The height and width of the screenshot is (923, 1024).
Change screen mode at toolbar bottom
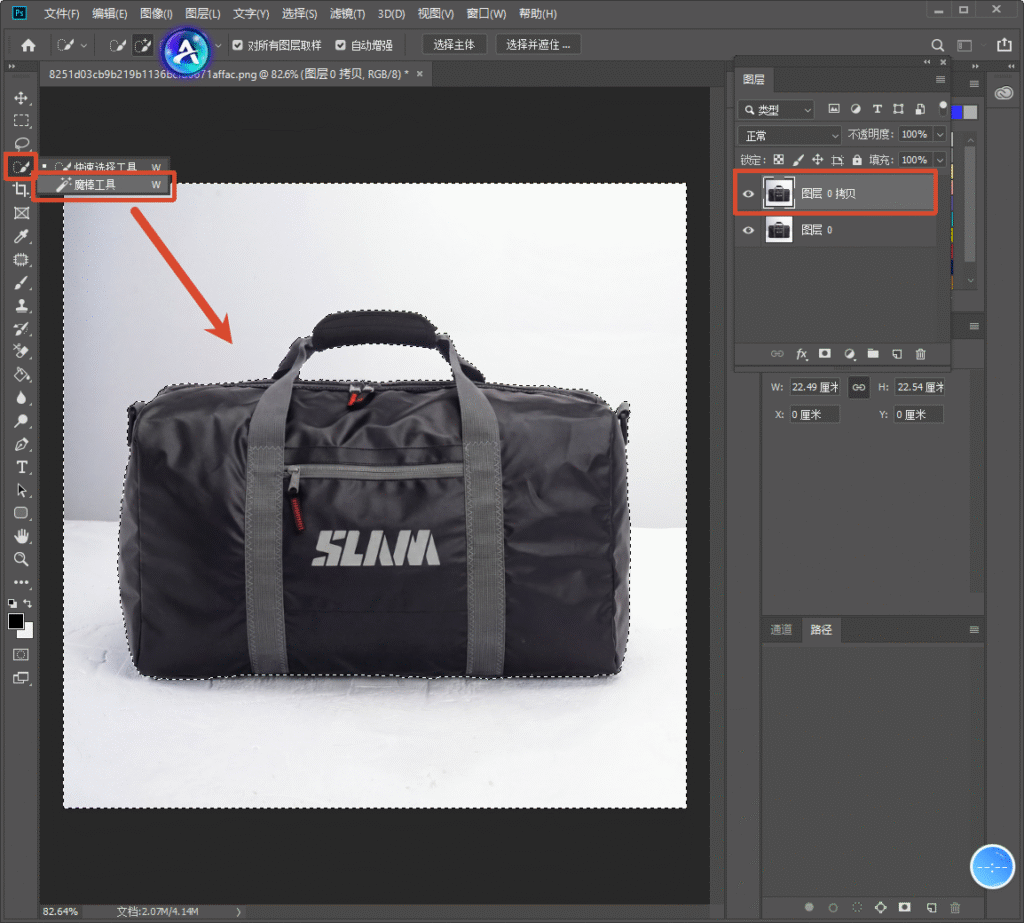pos(21,678)
